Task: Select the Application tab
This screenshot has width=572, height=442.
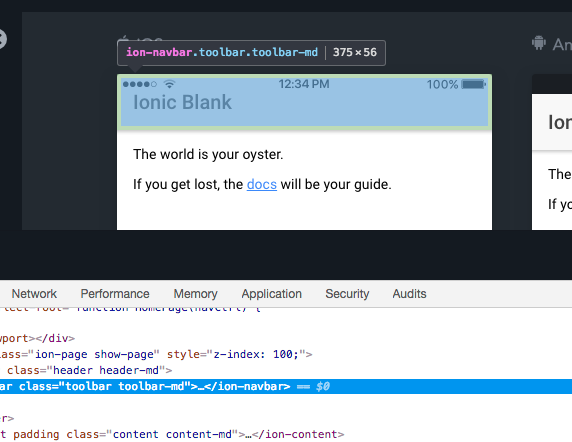Action: click(x=271, y=294)
